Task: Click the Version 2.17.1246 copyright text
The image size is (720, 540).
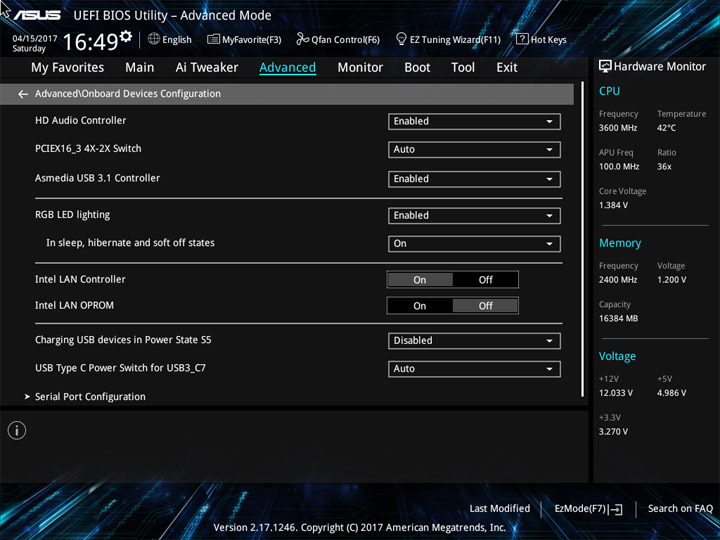Action: click(x=360, y=528)
